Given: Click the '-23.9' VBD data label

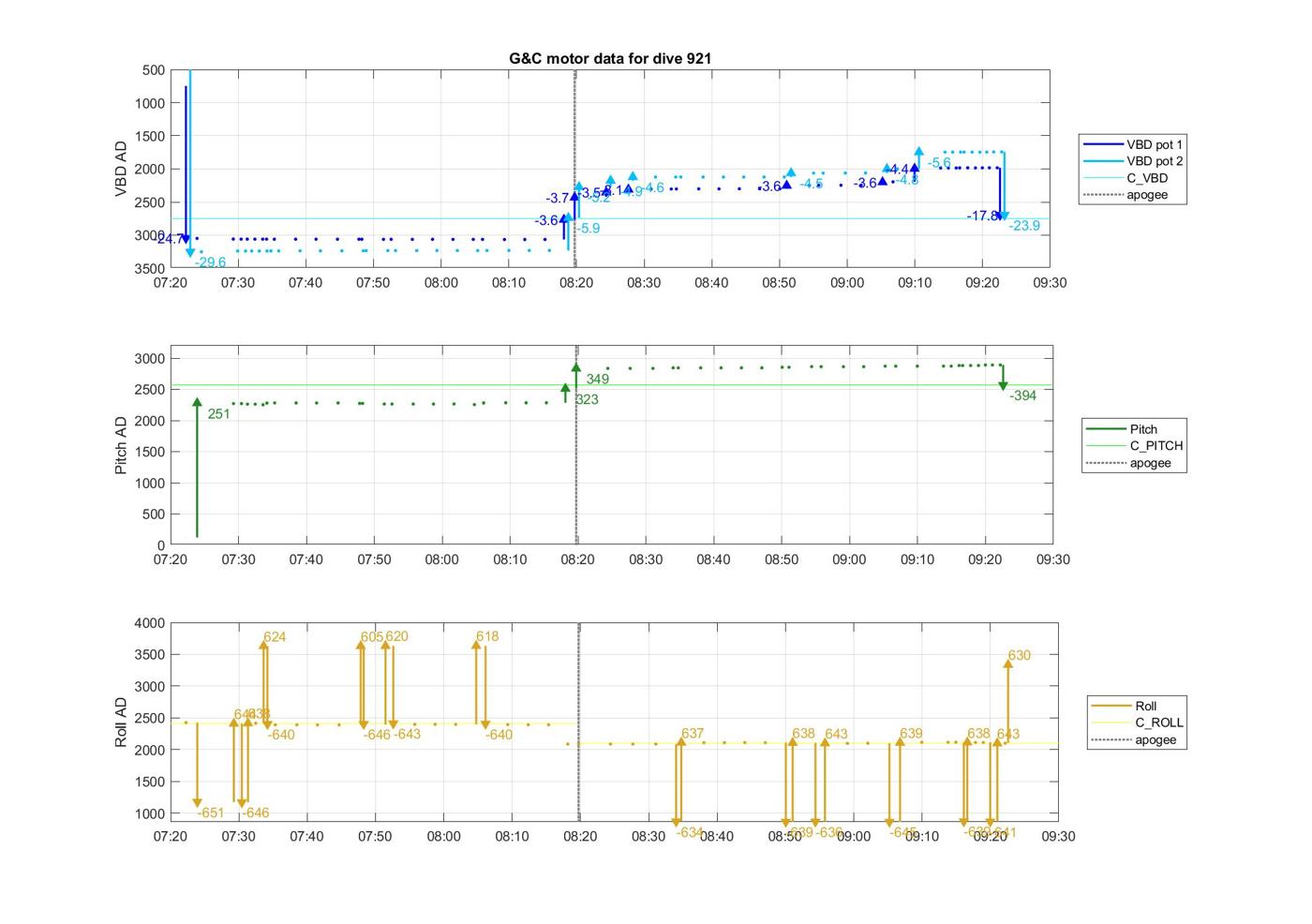Looking at the screenshot, I should (x=1024, y=226).
